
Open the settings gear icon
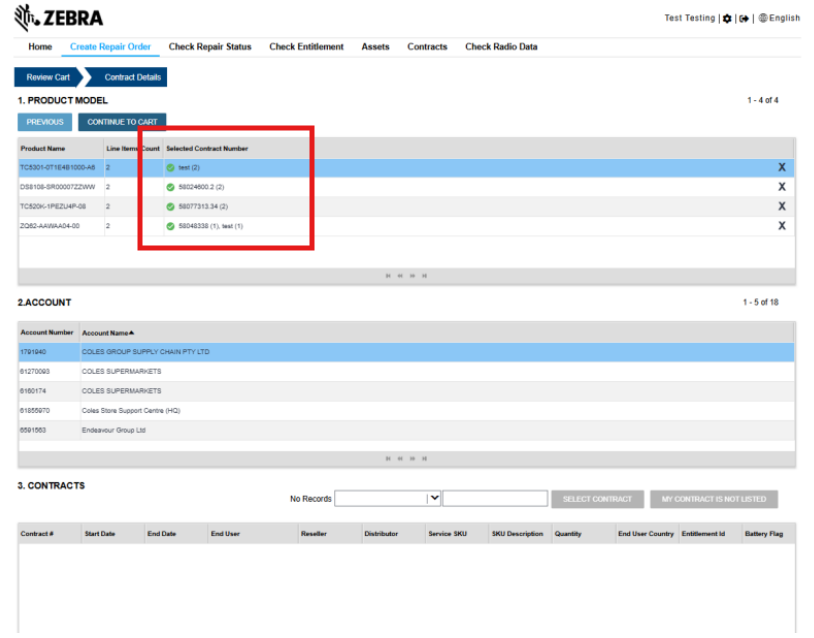(x=727, y=19)
